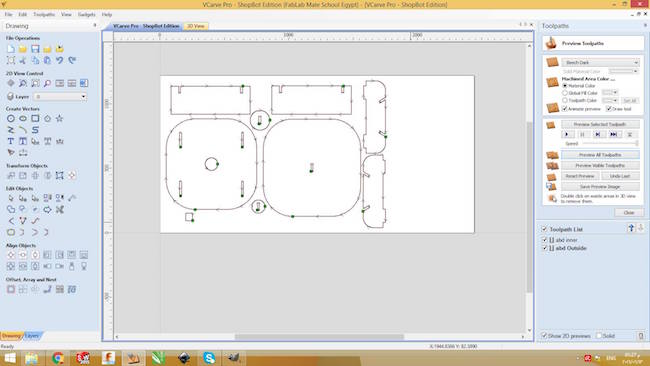Viewport: 650px width, 366px height.
Task: Click the Reset Preview button
Action: click(580, 176)
